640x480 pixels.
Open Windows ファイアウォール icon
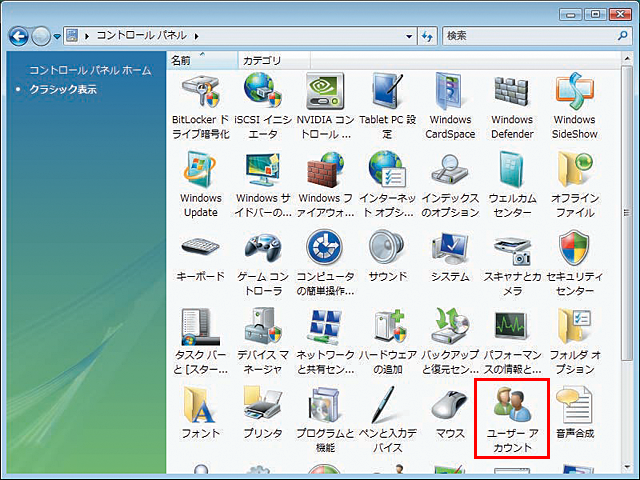click(x=325, y=184)
